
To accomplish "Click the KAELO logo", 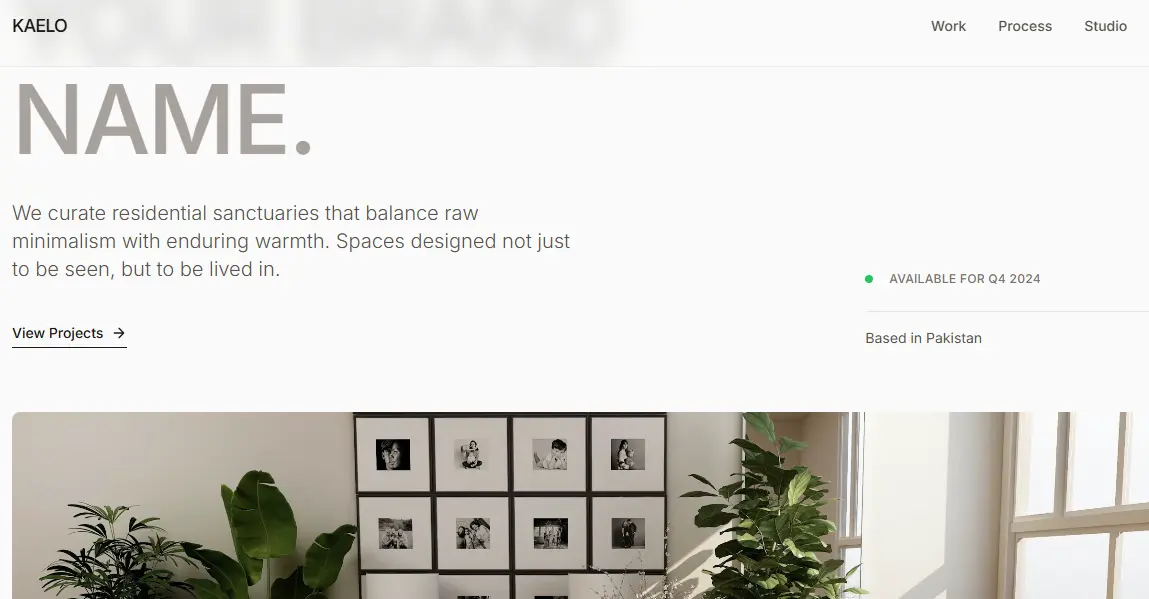I will click(40, 26).
